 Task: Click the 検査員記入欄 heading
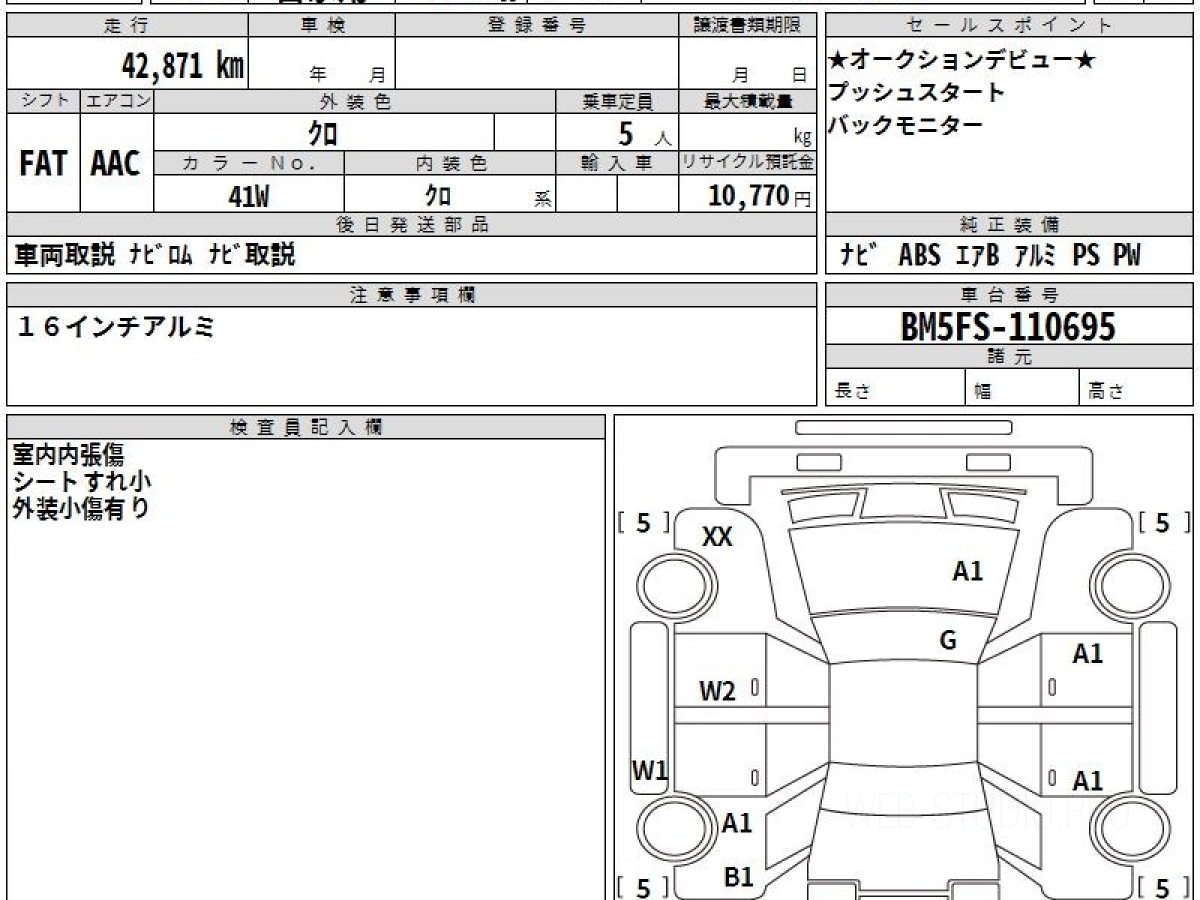pos(306,426)
